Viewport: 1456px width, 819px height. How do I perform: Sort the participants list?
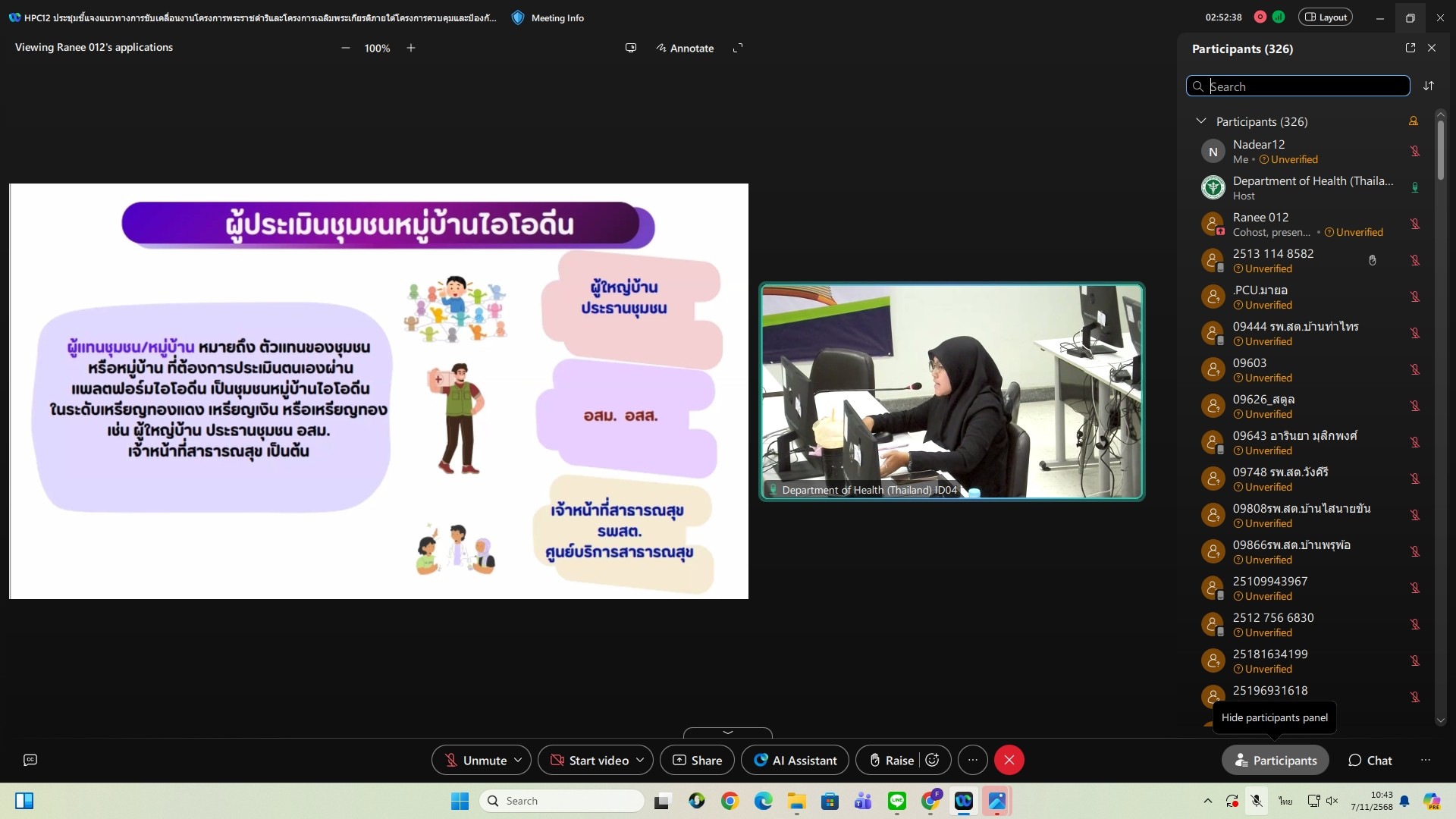tap(1429, 86)
